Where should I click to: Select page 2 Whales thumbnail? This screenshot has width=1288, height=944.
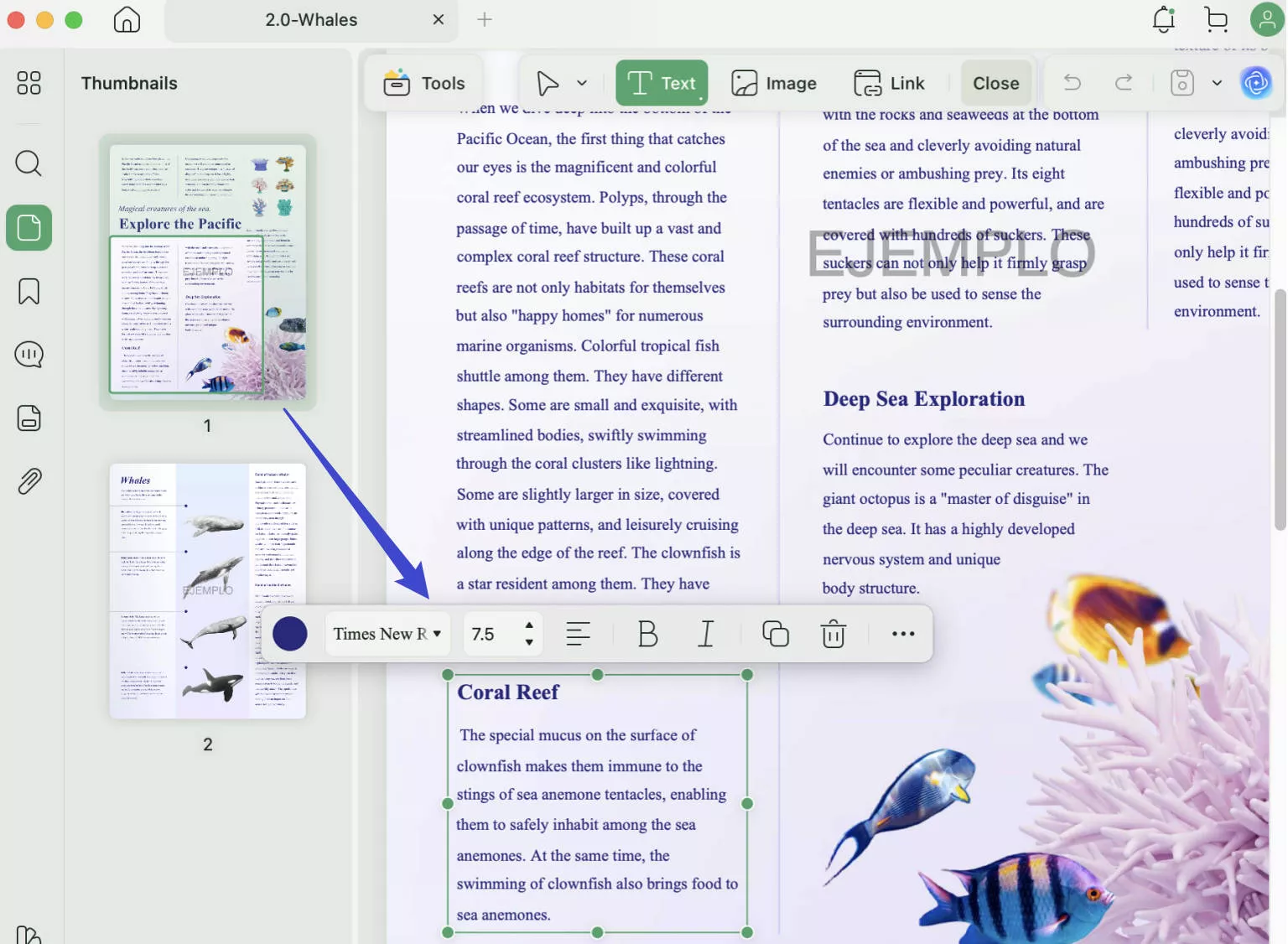point(208,591)
